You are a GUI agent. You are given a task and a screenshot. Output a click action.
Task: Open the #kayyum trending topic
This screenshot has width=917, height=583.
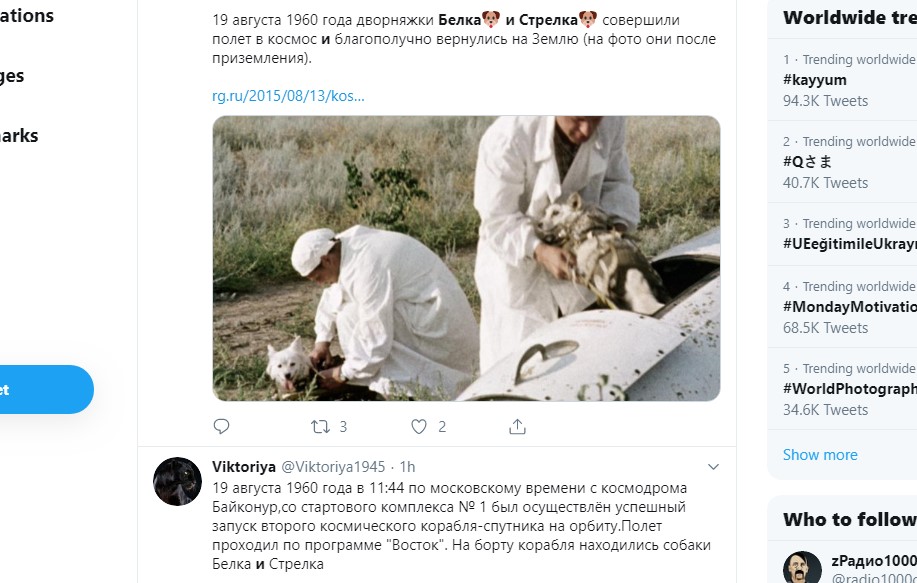(815, 80)
